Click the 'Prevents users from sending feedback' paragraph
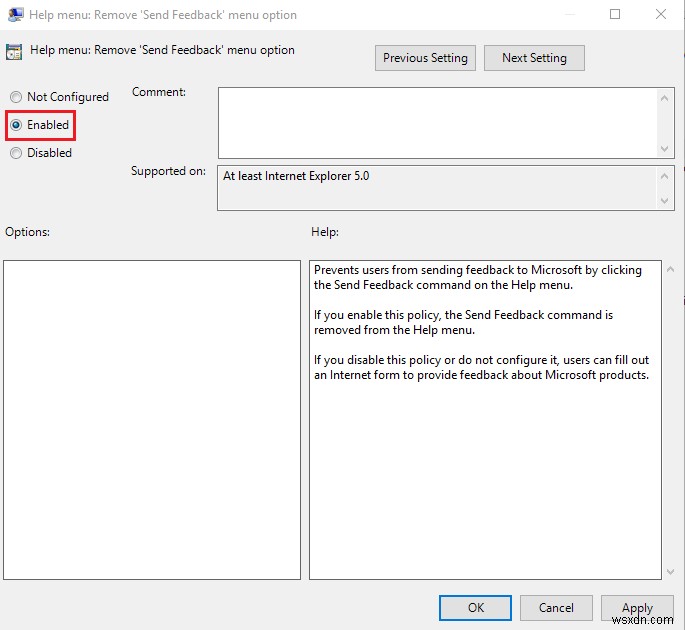 coord(477,277)
